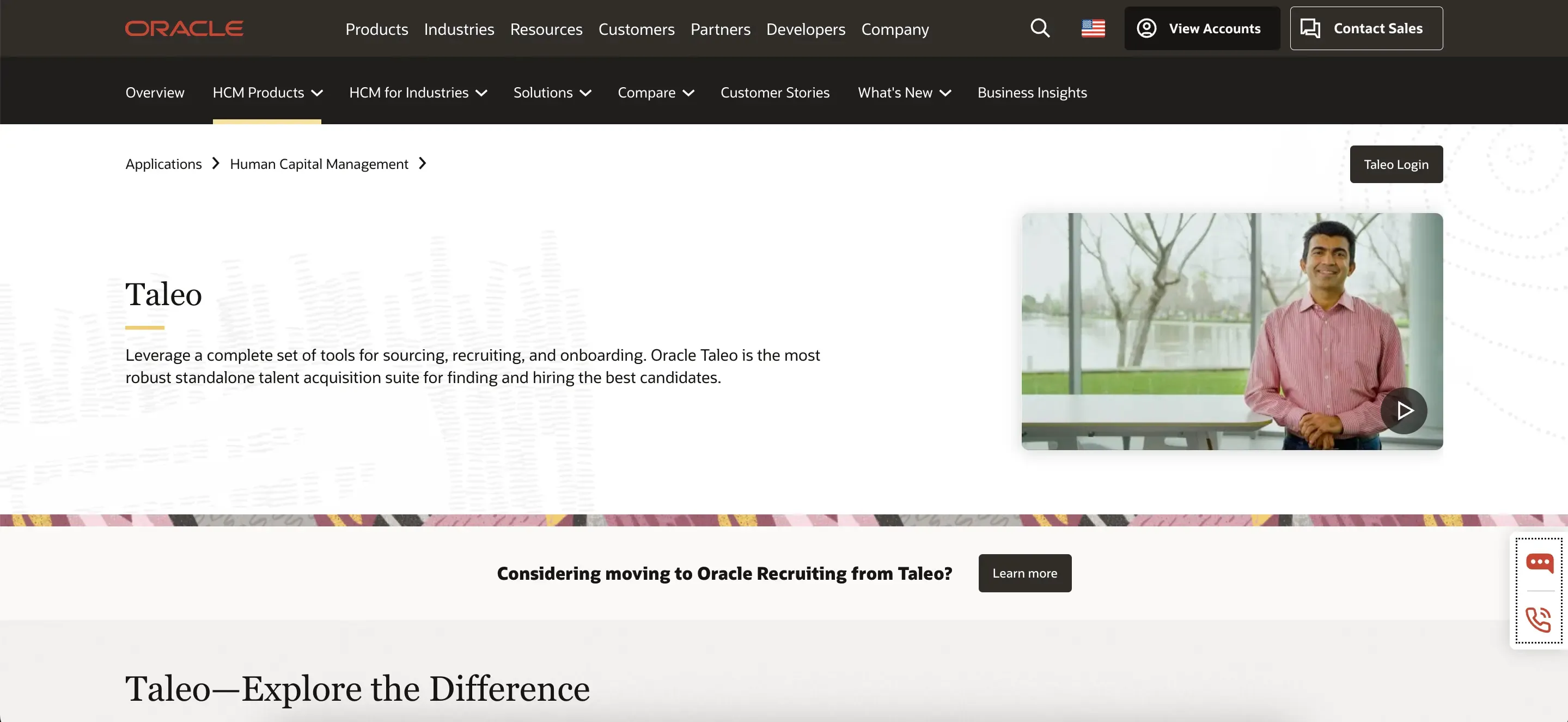Viewport: 1568px width, 722px height.
Task: Switch to the Customer Stories tab
Action: pos(775,93)
